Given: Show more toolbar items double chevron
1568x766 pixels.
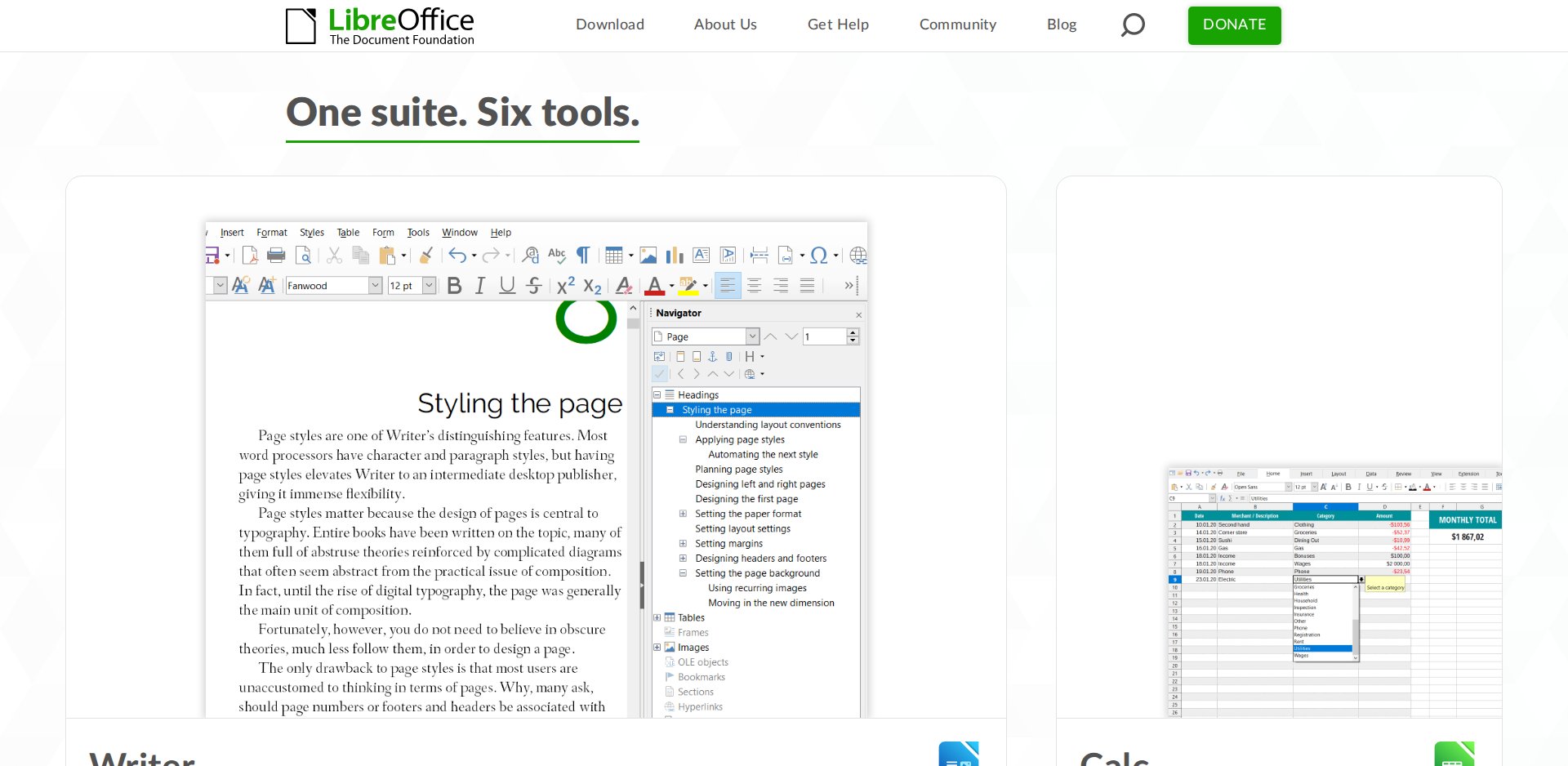Looking at the screenshot, I should point(849,285).
